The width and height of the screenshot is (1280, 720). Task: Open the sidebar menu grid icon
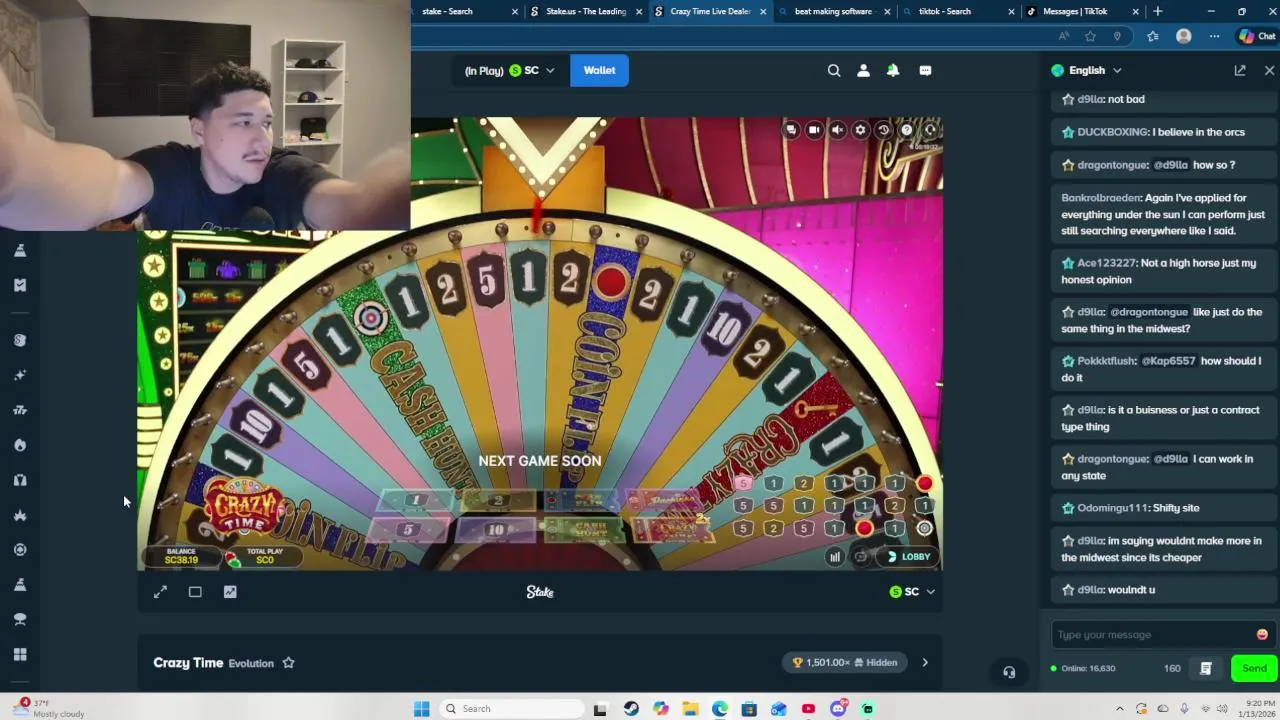click(20, 654)
